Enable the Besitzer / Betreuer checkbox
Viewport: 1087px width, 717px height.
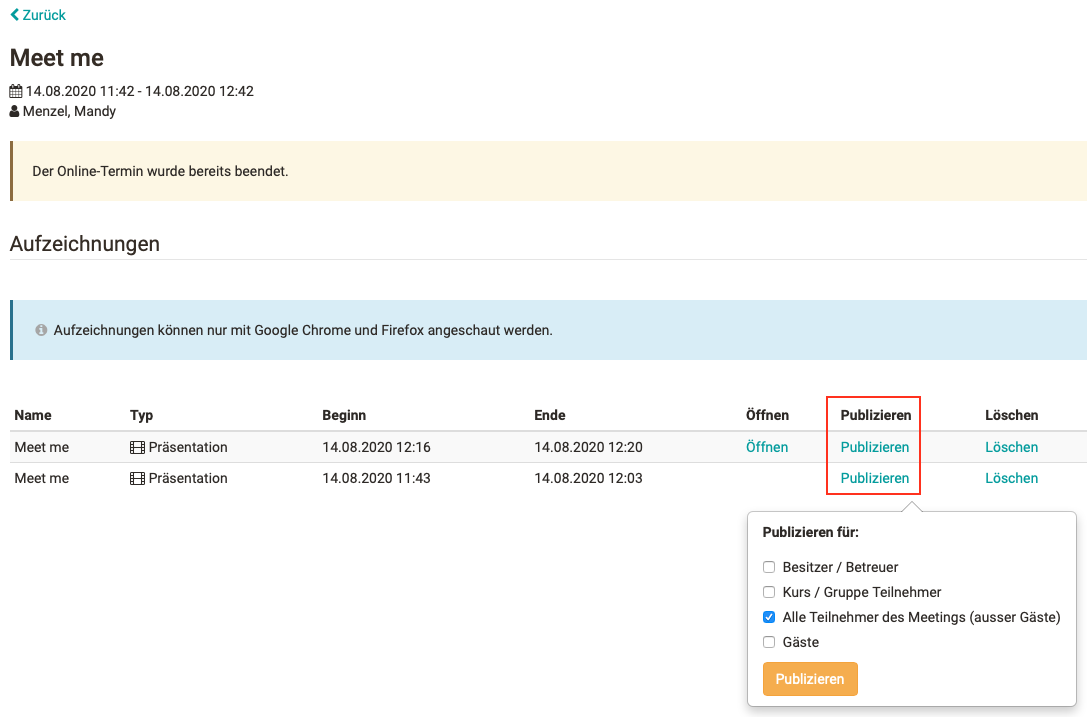(769, 567)
